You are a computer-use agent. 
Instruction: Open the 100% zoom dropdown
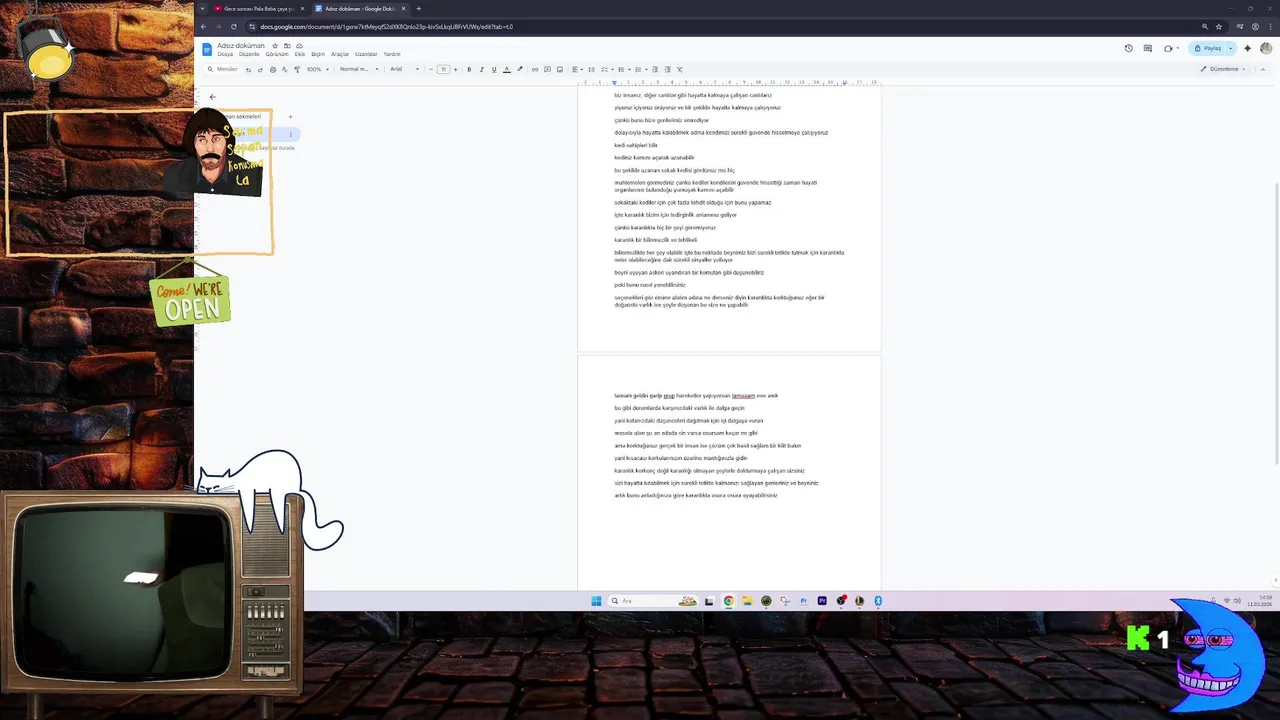pyautogui.click(x=317, y=69)
